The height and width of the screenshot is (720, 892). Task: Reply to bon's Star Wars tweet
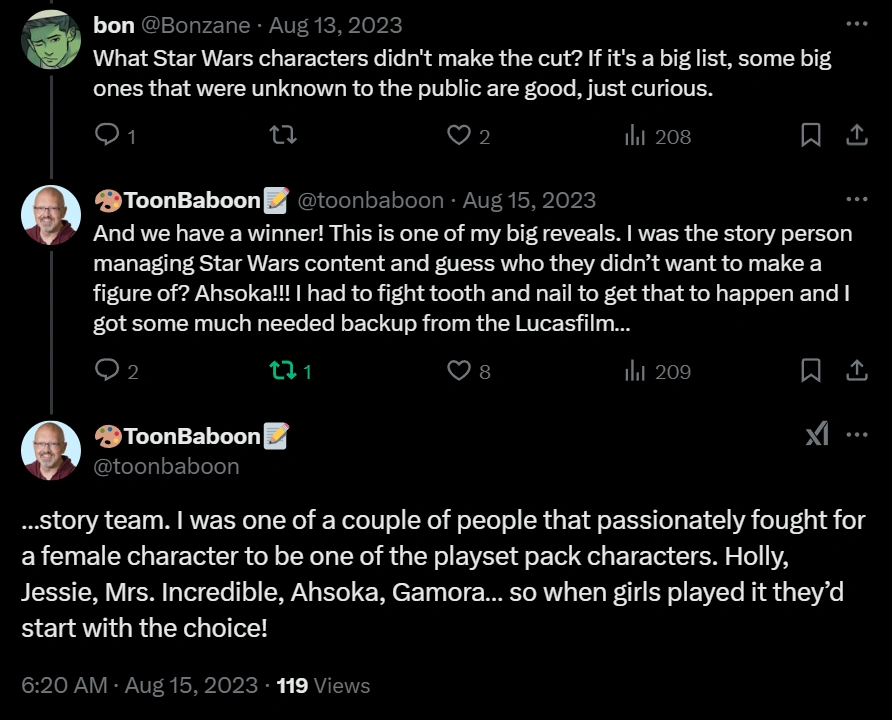(107, 135)
